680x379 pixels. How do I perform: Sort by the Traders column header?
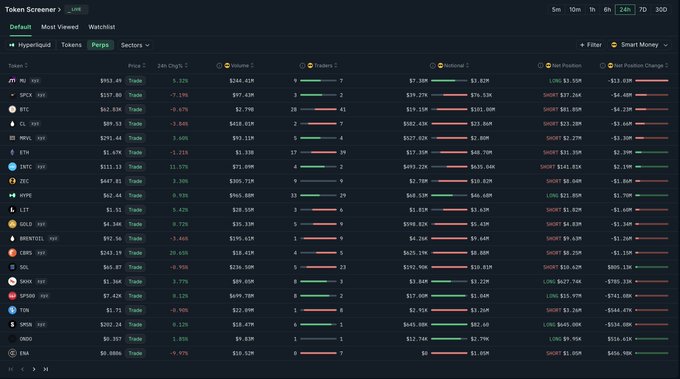point(322,65)
